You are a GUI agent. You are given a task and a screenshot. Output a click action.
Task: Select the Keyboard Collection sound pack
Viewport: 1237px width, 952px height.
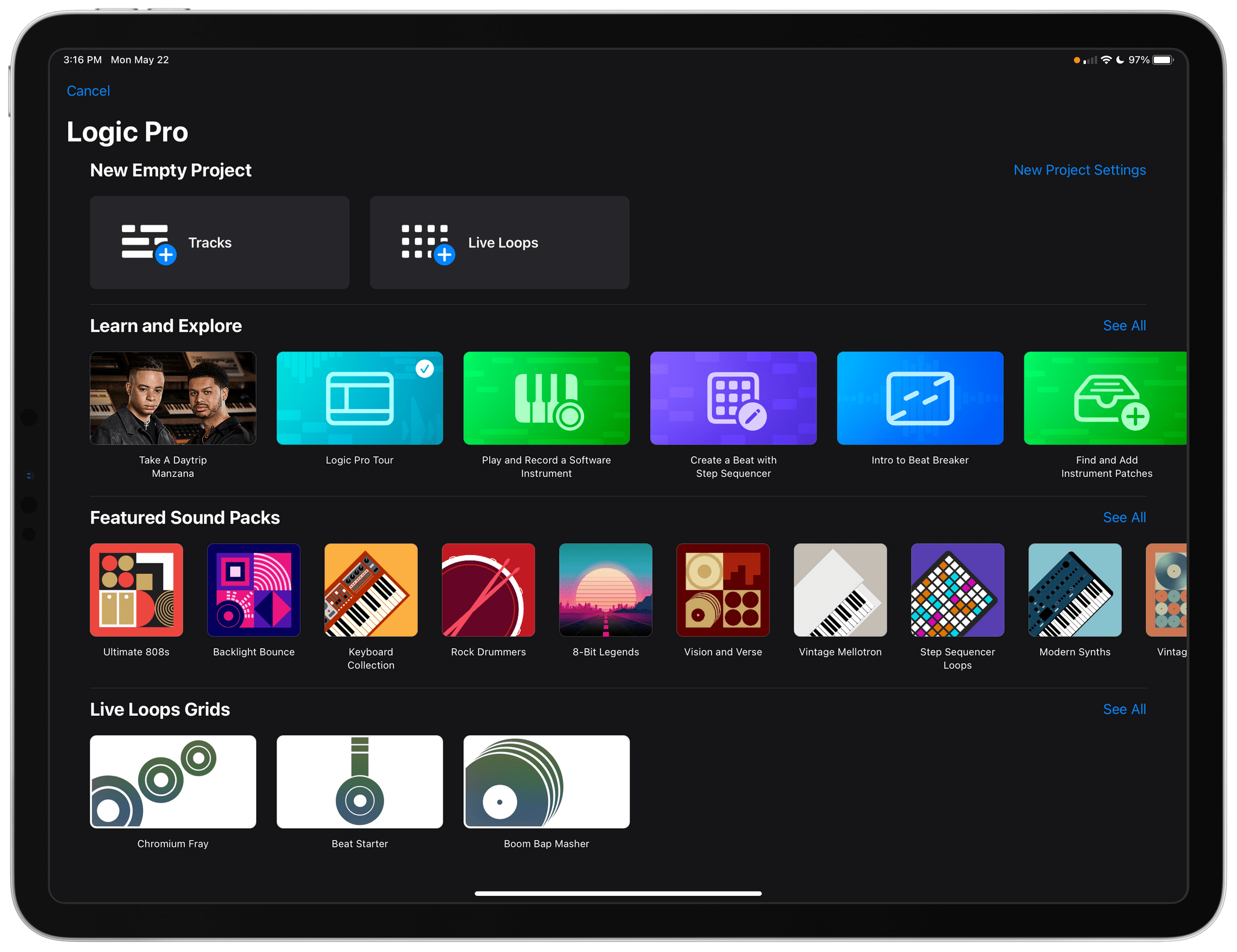pos(371,590)
